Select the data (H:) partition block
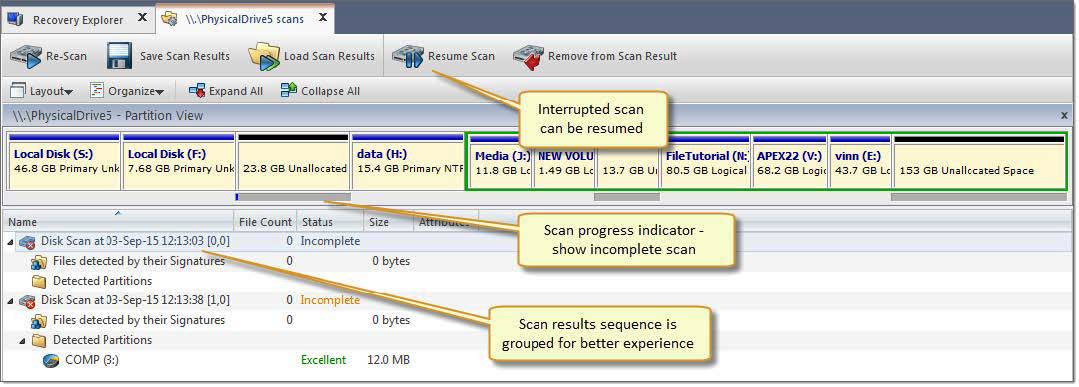Image resolution: width=1079 pixels, height=387 pixels. [407, 162]
